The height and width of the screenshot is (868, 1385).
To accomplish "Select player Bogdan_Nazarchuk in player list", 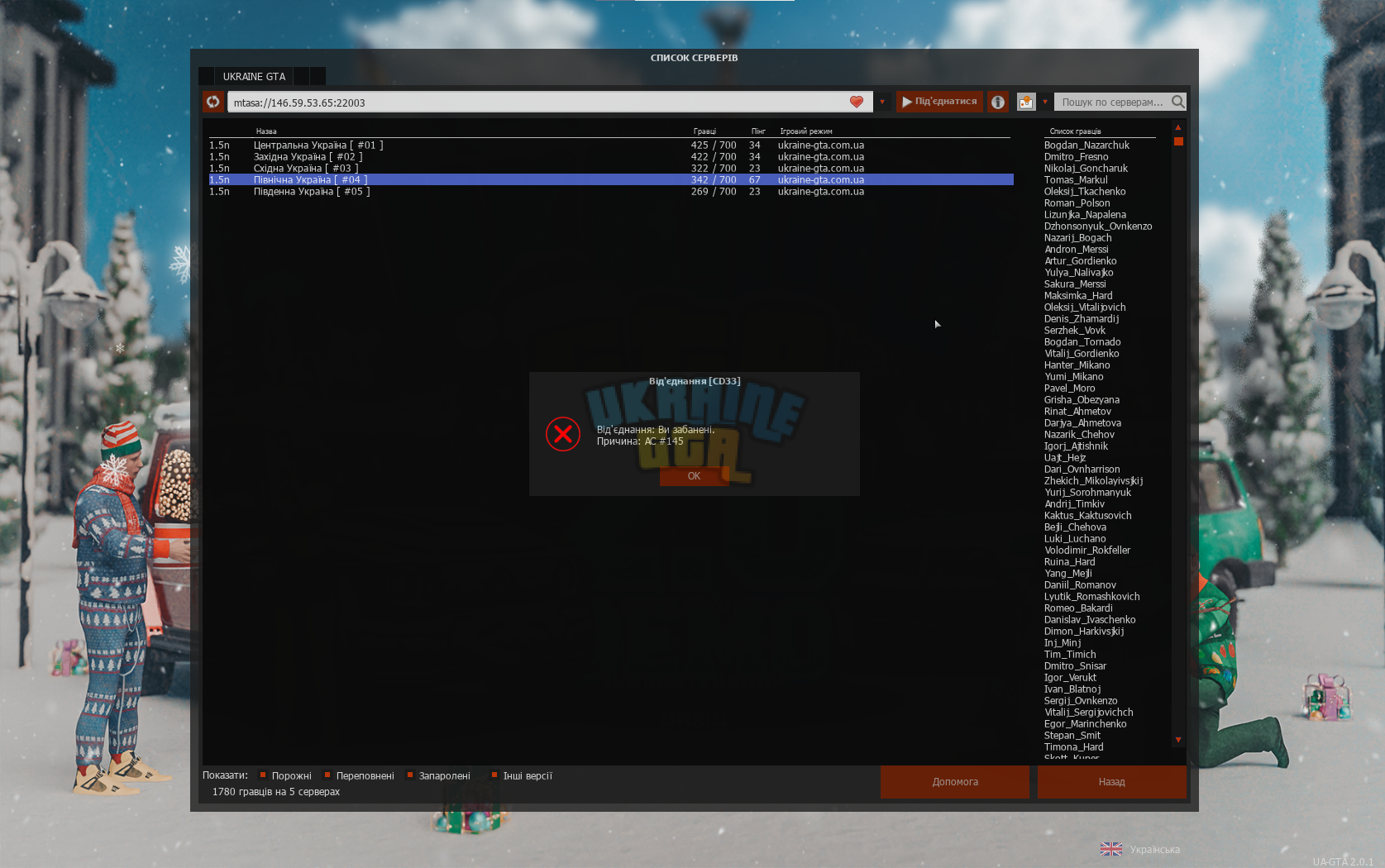I will click(x=1087, y=145).
